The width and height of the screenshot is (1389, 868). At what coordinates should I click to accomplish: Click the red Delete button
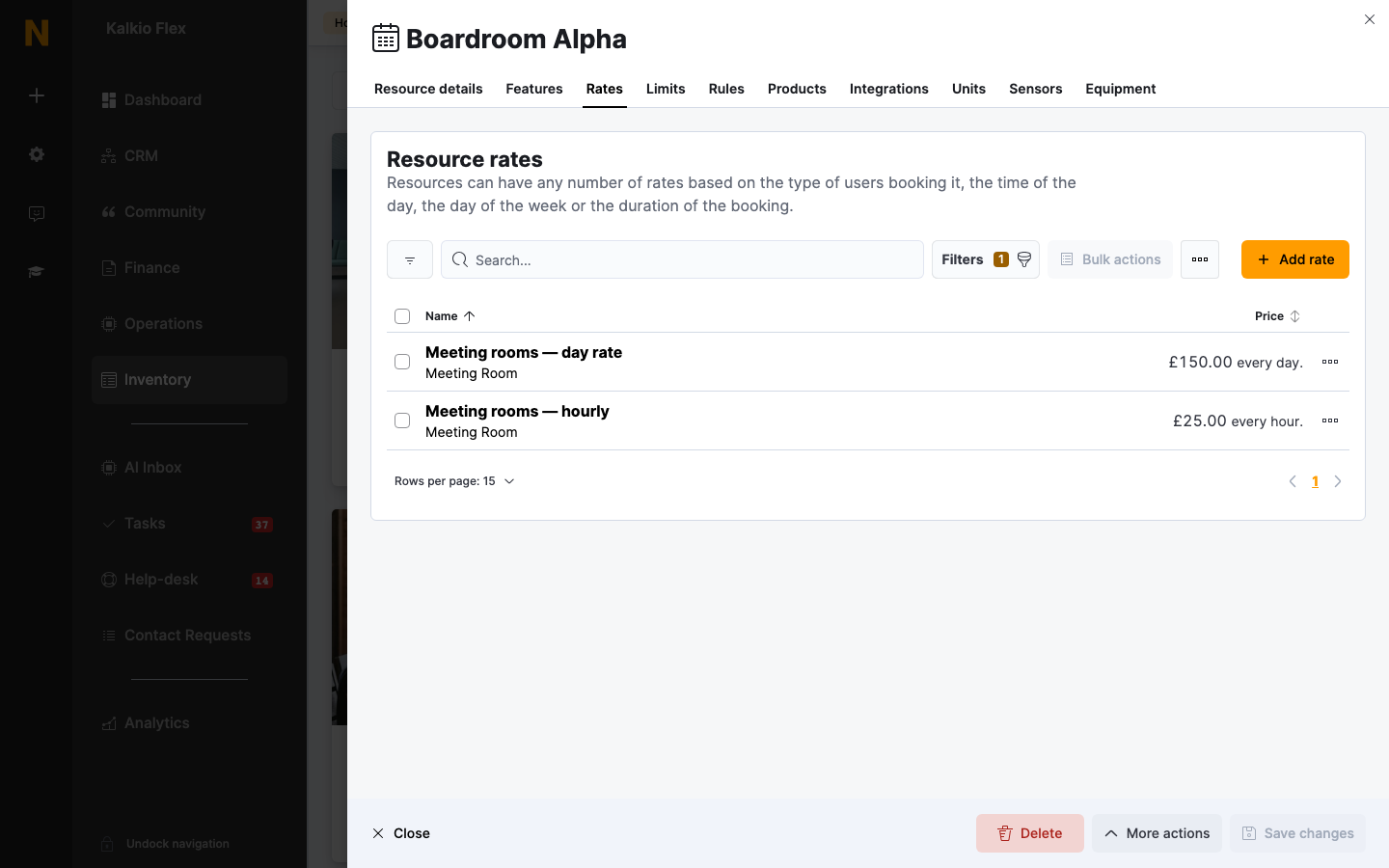tap(1030, 833)
